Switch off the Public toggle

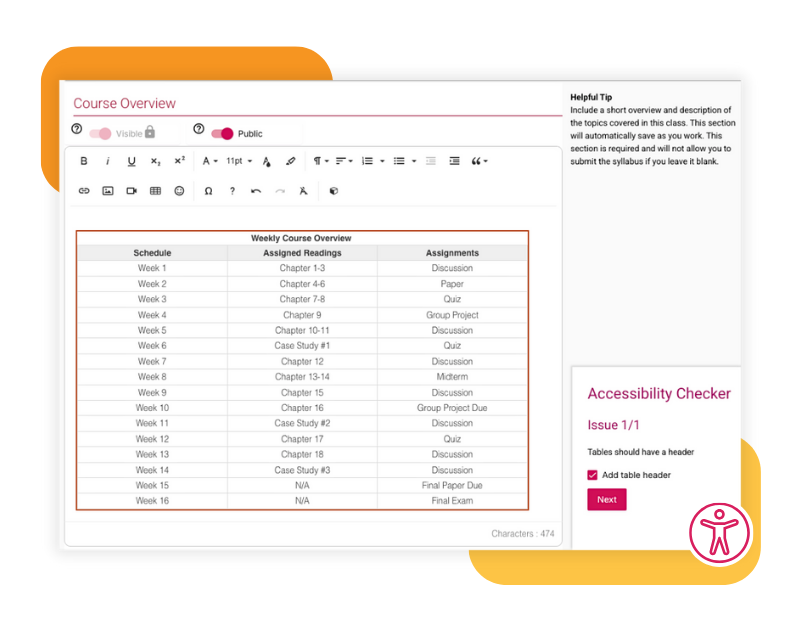point(224,131)
